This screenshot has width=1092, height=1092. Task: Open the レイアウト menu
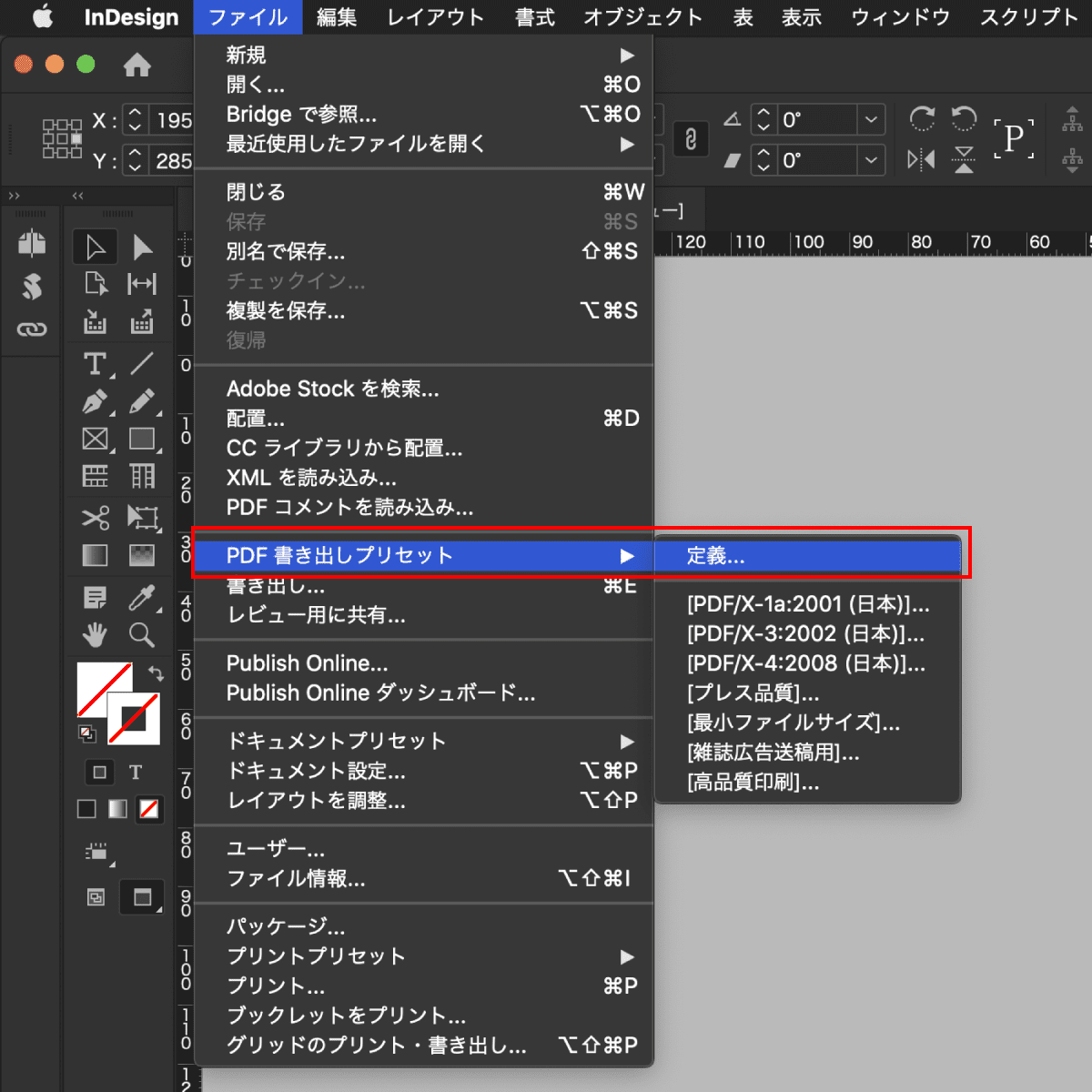[435, 17]
